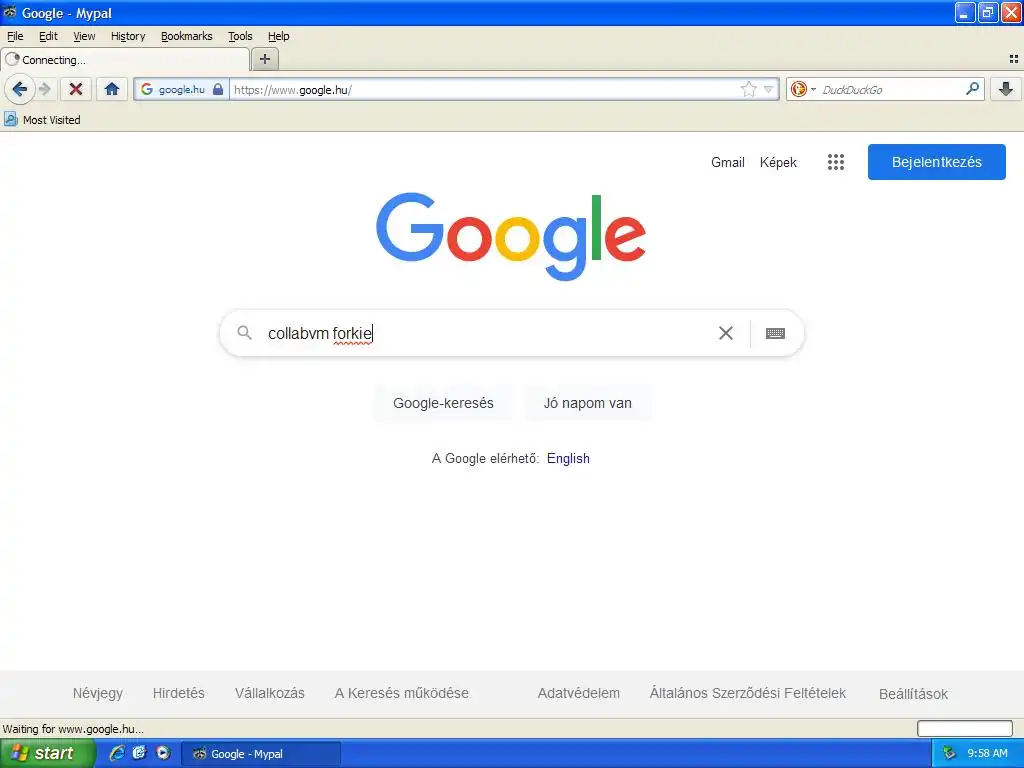Click the Bejelentkezés sign-in button

coord(936,162)
